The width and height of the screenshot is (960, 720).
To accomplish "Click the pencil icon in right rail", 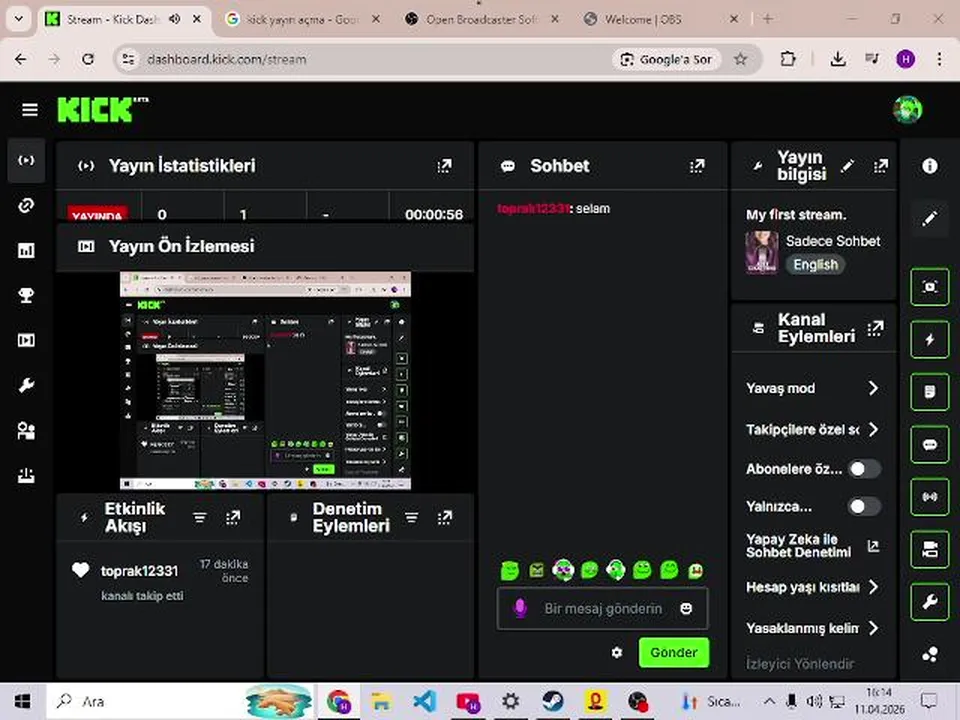I will (x=929, y=218).
